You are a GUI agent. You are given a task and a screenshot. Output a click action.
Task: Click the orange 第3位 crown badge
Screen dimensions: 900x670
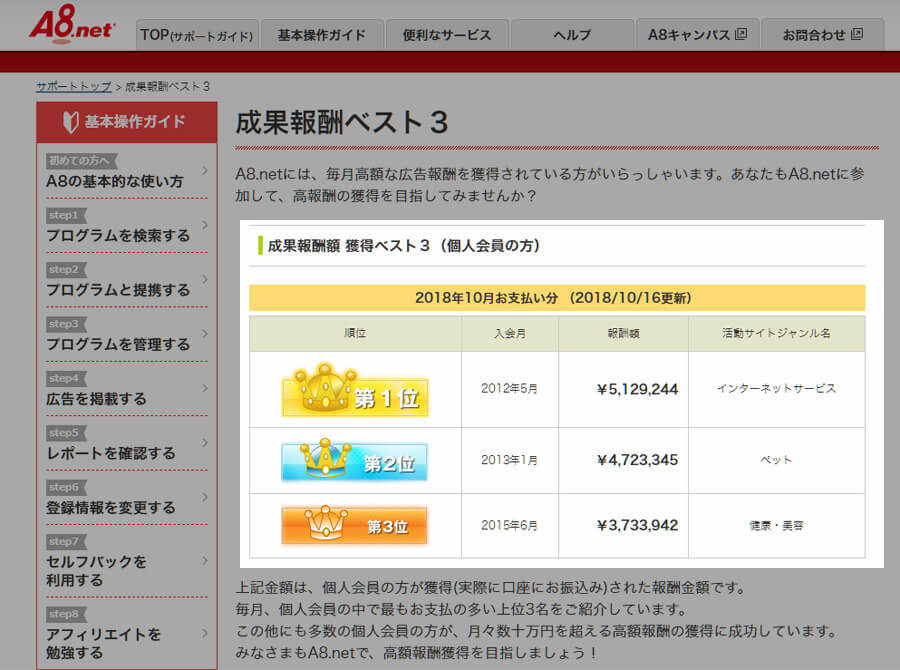pos(355,525)
